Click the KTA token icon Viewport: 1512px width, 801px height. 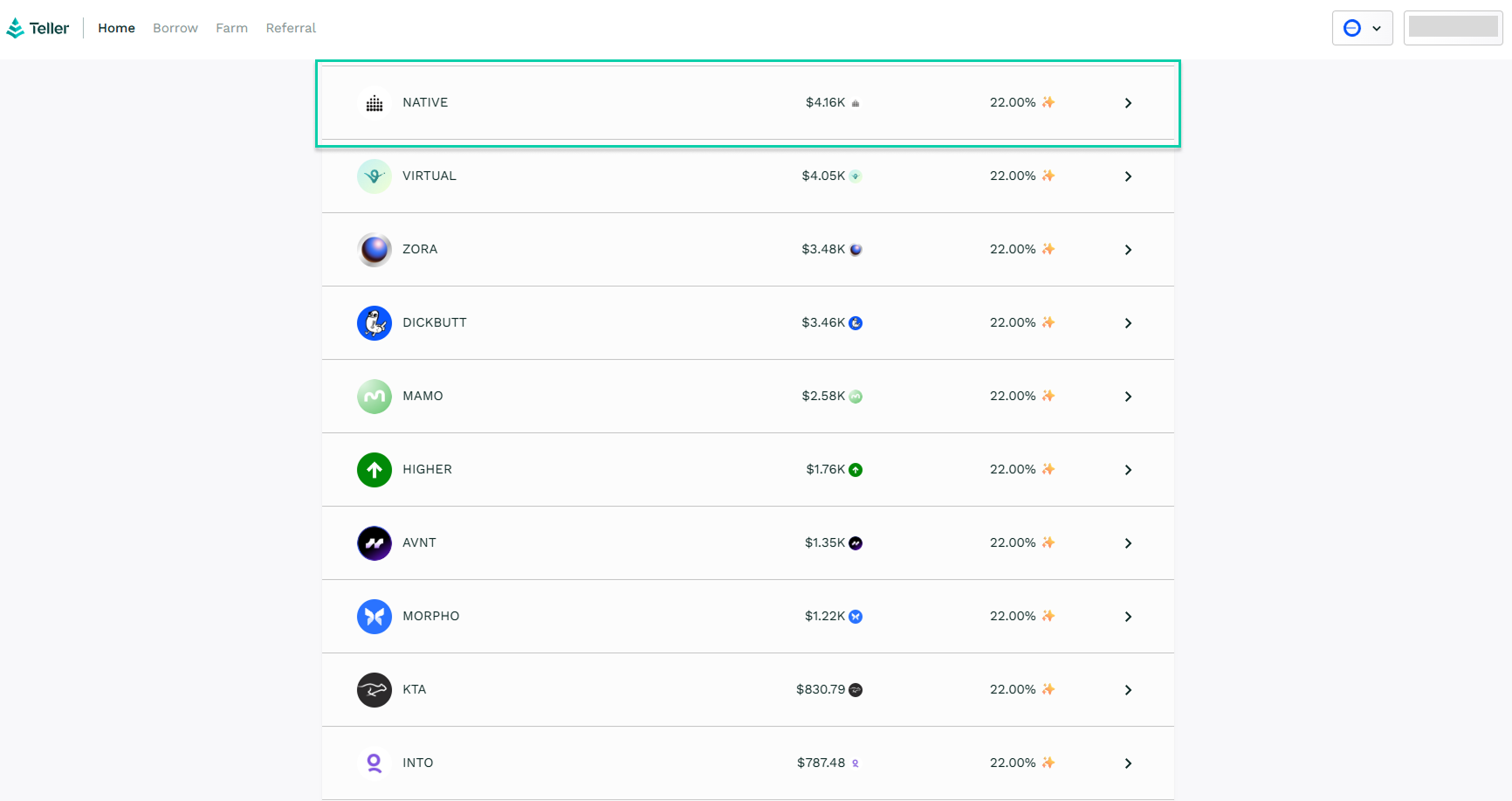(x=374, y=690)
